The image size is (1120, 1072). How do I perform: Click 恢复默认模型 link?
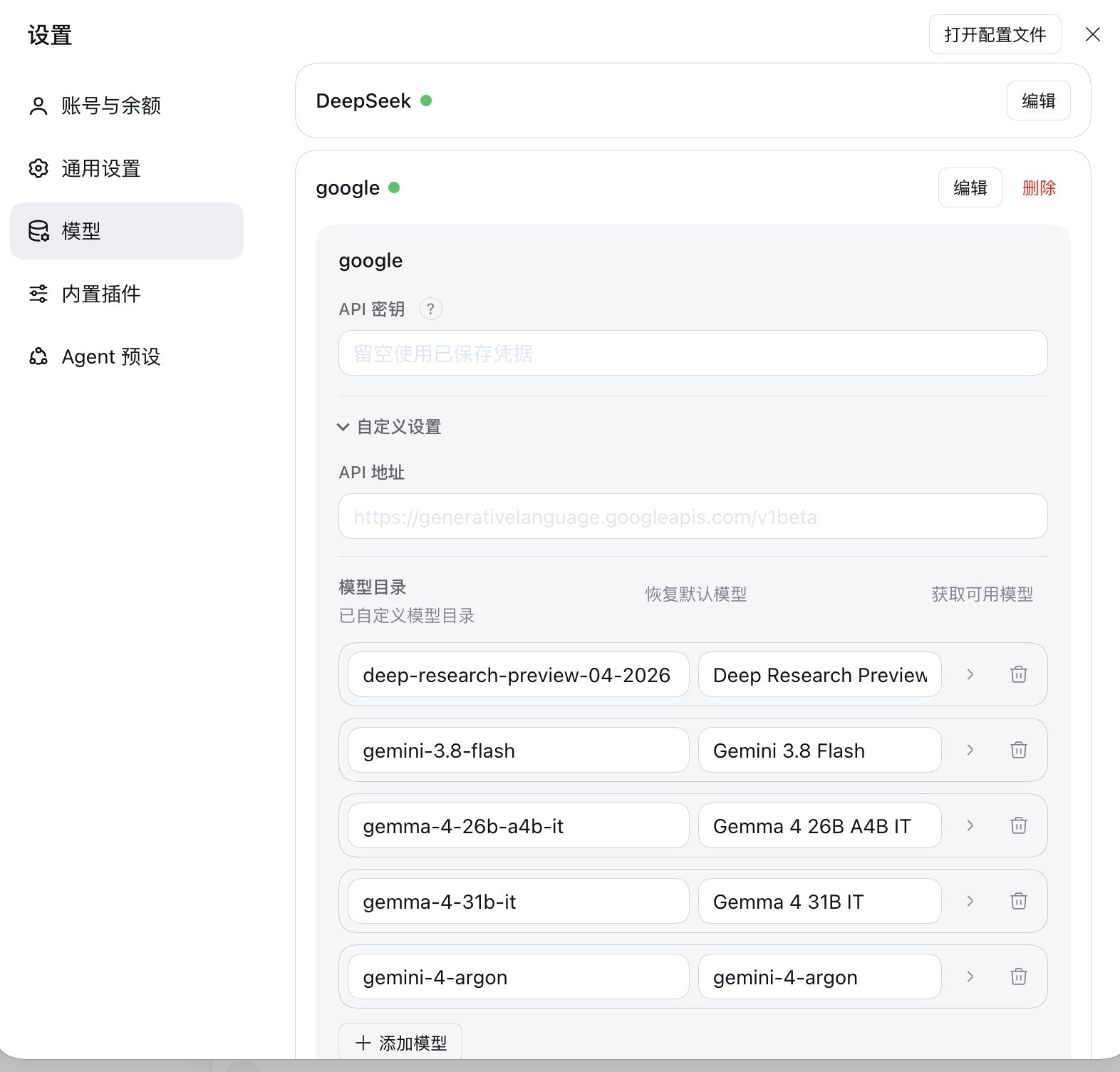coord(696,594)
